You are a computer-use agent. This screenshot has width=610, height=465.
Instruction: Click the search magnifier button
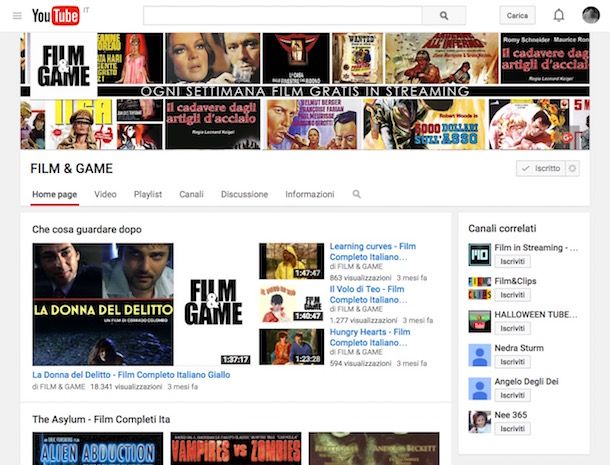click(x=444, y=16)
